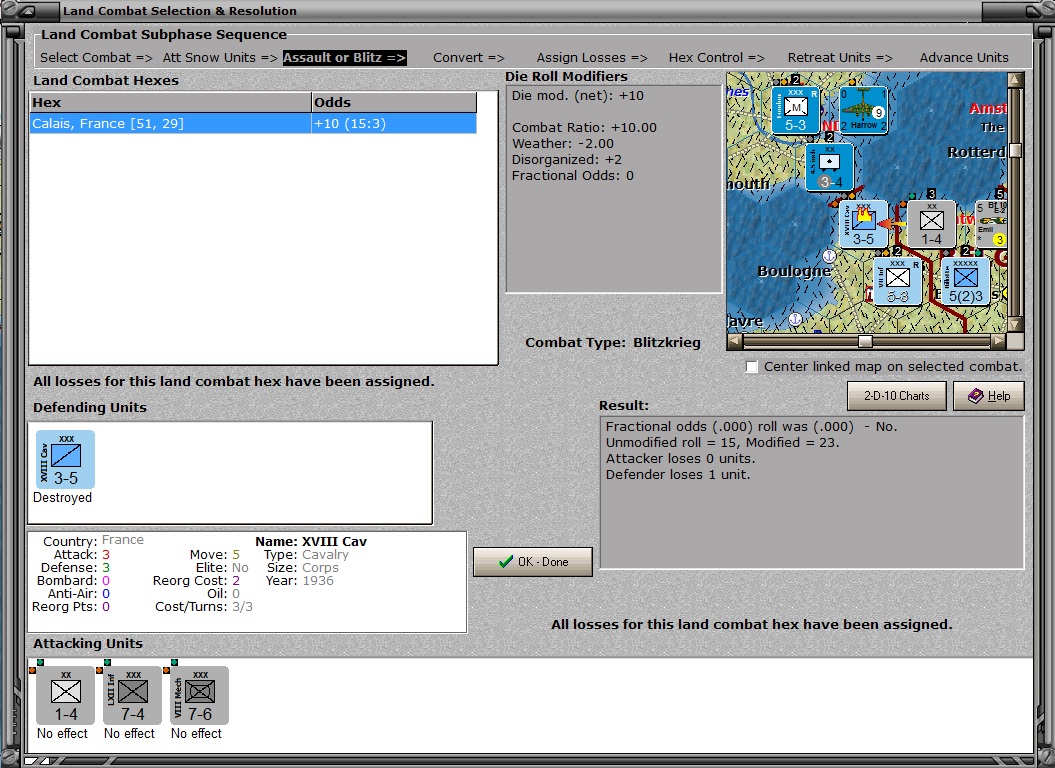
Task: Click the map scroll left arrow
Action: (x=734, y=341)
